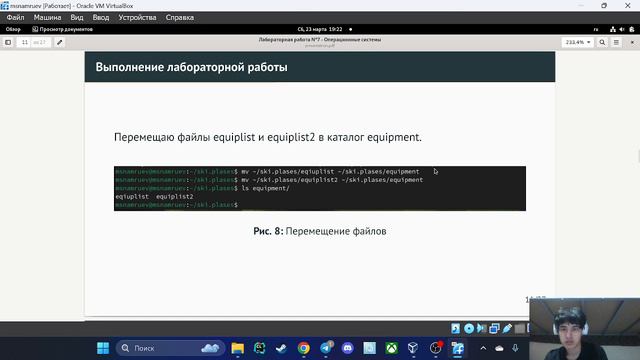
Task: Open the Справка menu
Action: click(x=180, y=18)
